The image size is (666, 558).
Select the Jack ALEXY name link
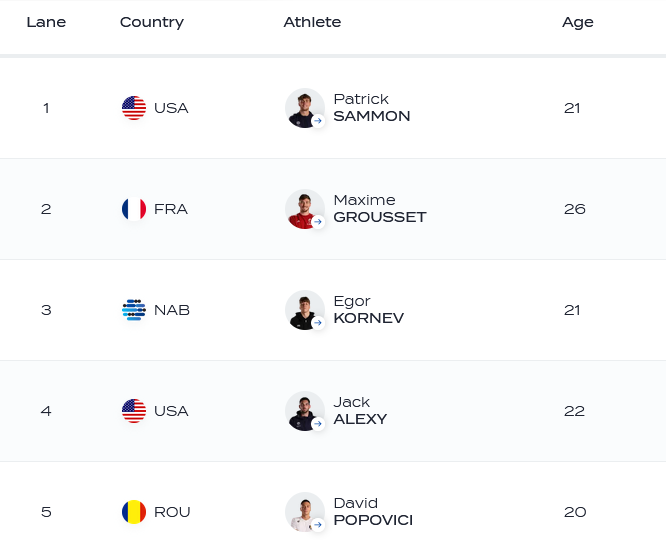(x=360, y=411)
